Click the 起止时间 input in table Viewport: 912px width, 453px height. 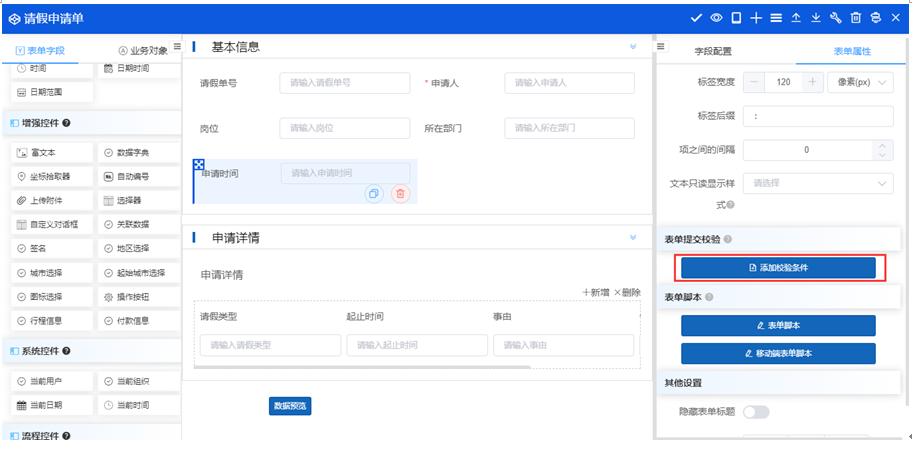point(417,345)
